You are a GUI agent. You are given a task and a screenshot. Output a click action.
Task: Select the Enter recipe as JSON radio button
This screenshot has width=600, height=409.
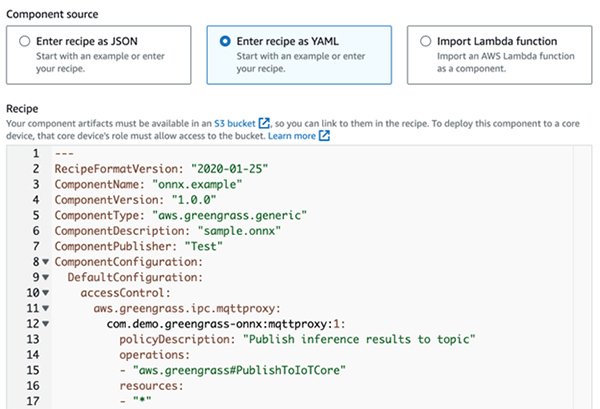pos(24,42)
